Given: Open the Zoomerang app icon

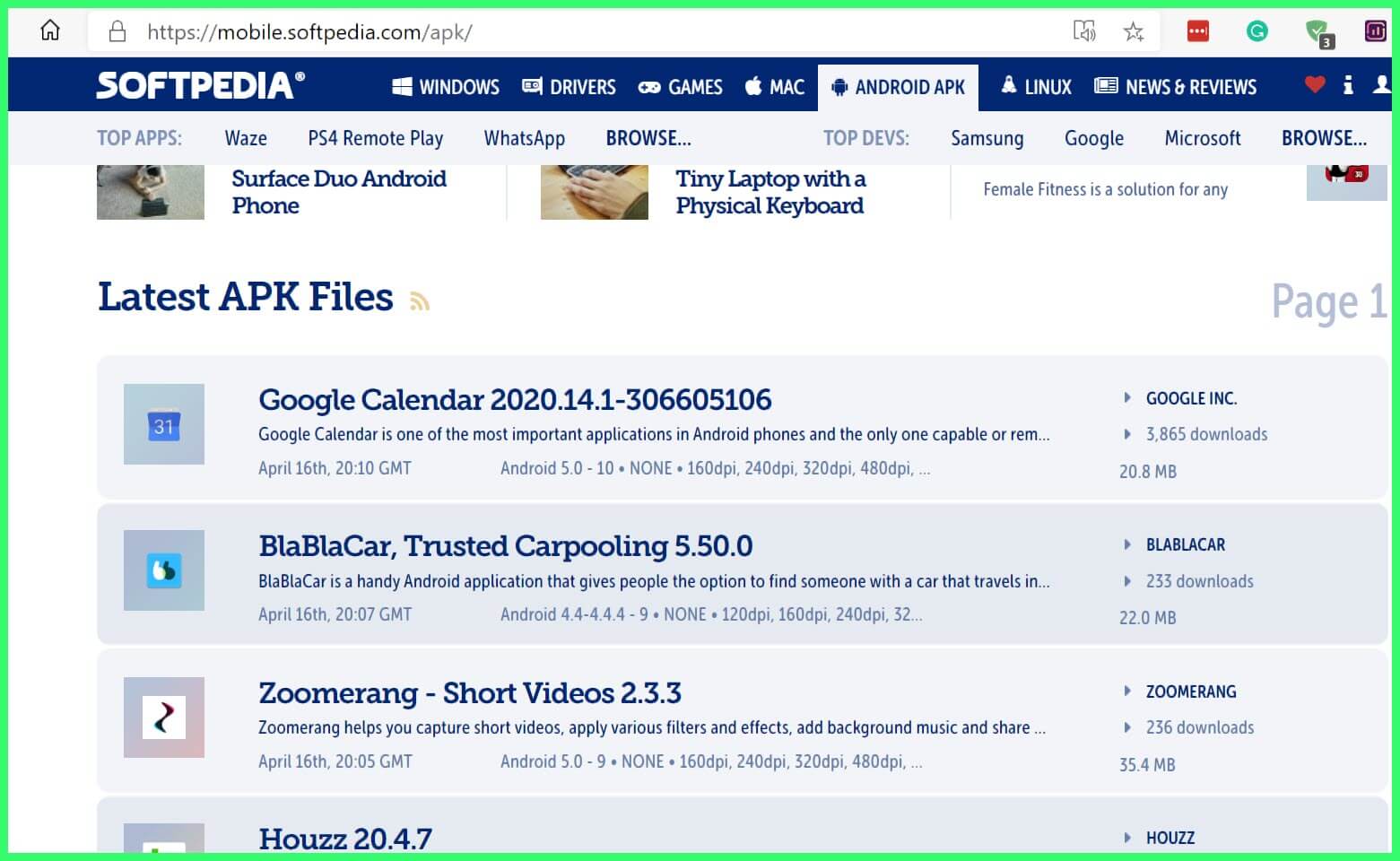Looking at the screenshot, I should coord(164,717).
